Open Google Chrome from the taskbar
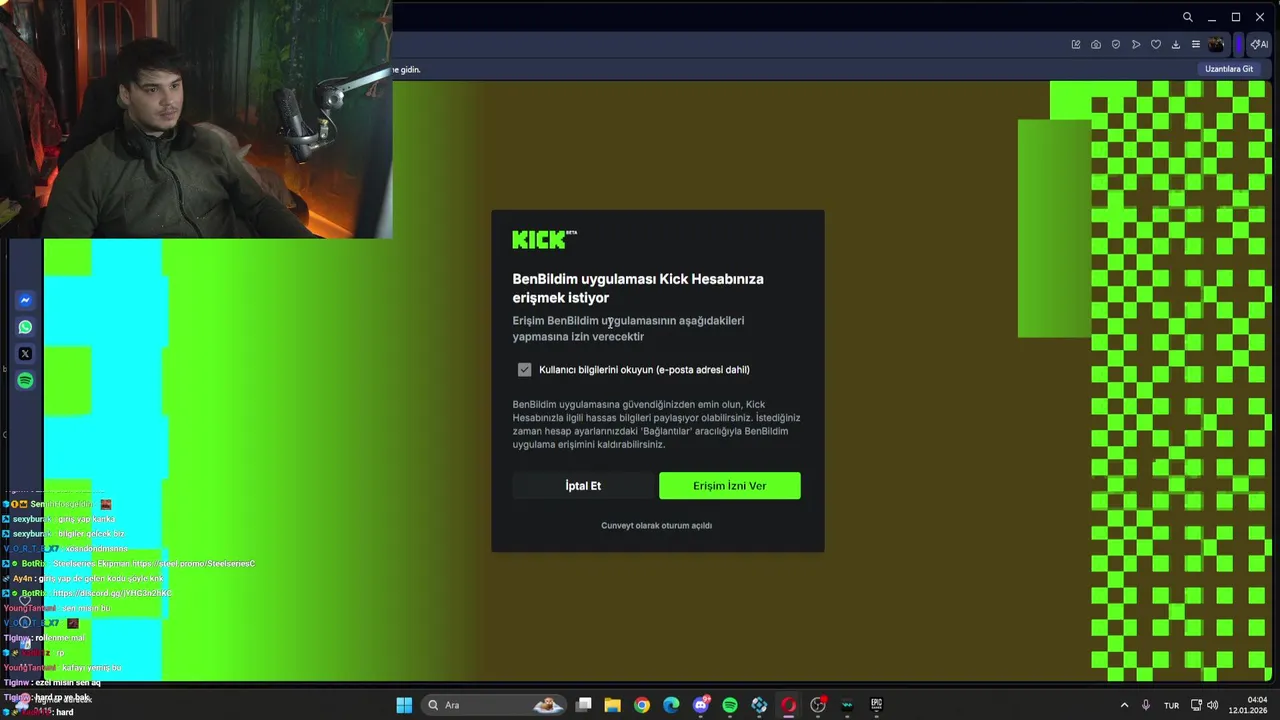 642,705
